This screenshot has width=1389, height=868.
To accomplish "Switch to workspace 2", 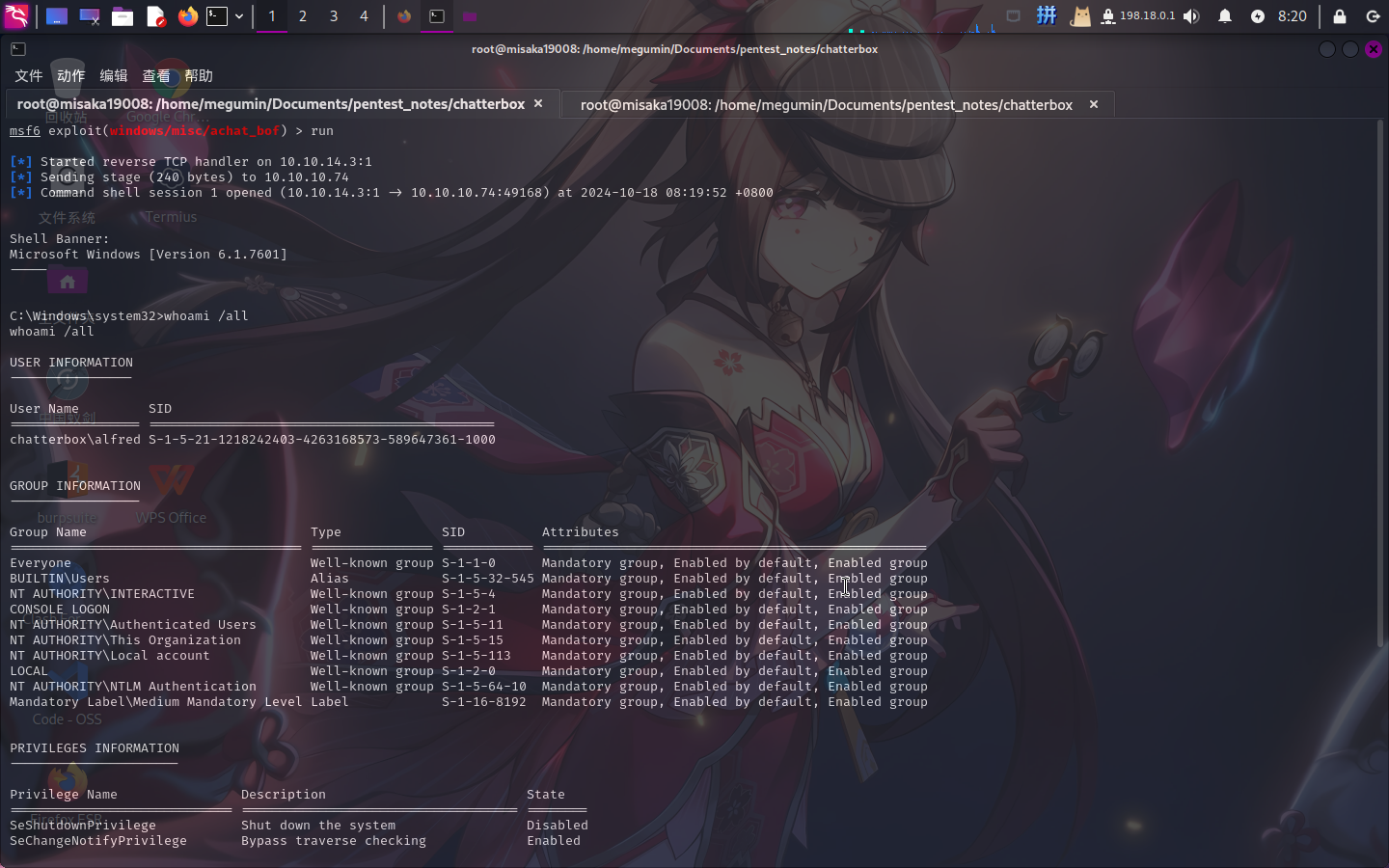I will [x=303, y=16].
